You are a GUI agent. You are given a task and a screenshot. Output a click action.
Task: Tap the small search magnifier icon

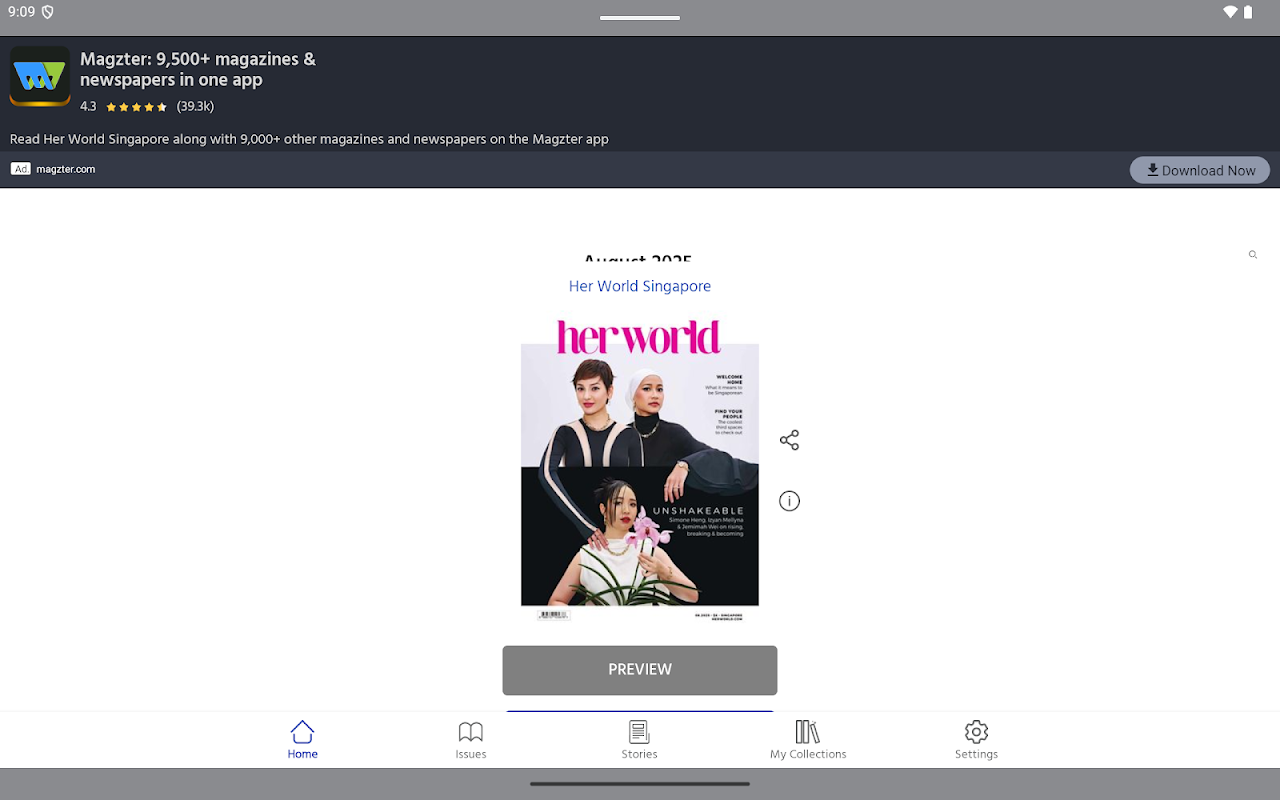click(x=1252, y=255)
